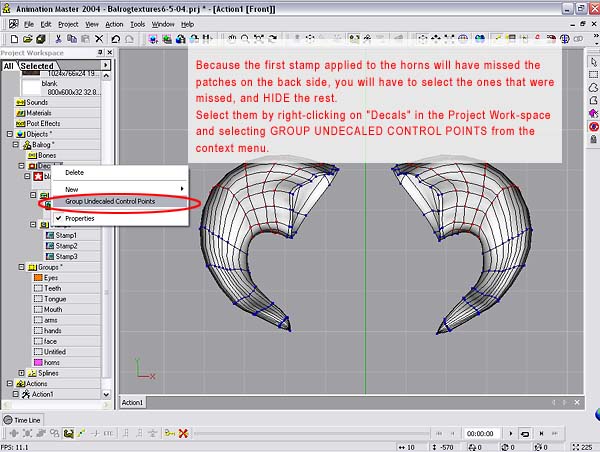
Task: Toggle the loop playback button
Action: 524,433
